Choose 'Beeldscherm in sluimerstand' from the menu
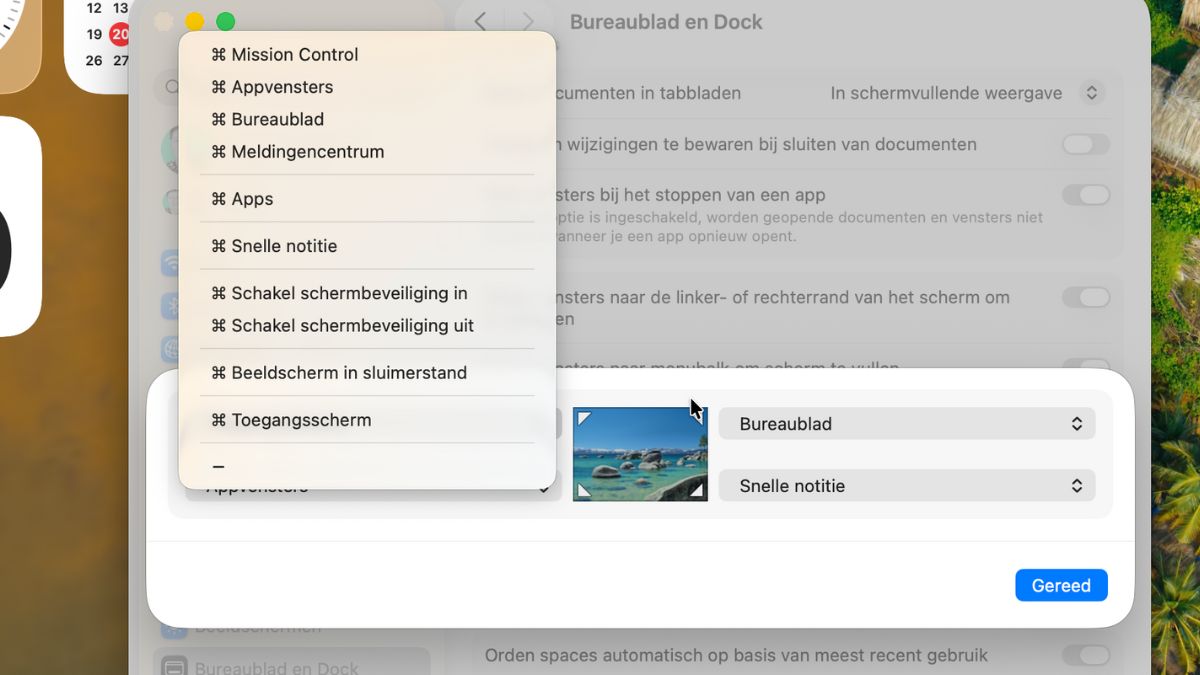1200x675 pixels. [340, 372]
